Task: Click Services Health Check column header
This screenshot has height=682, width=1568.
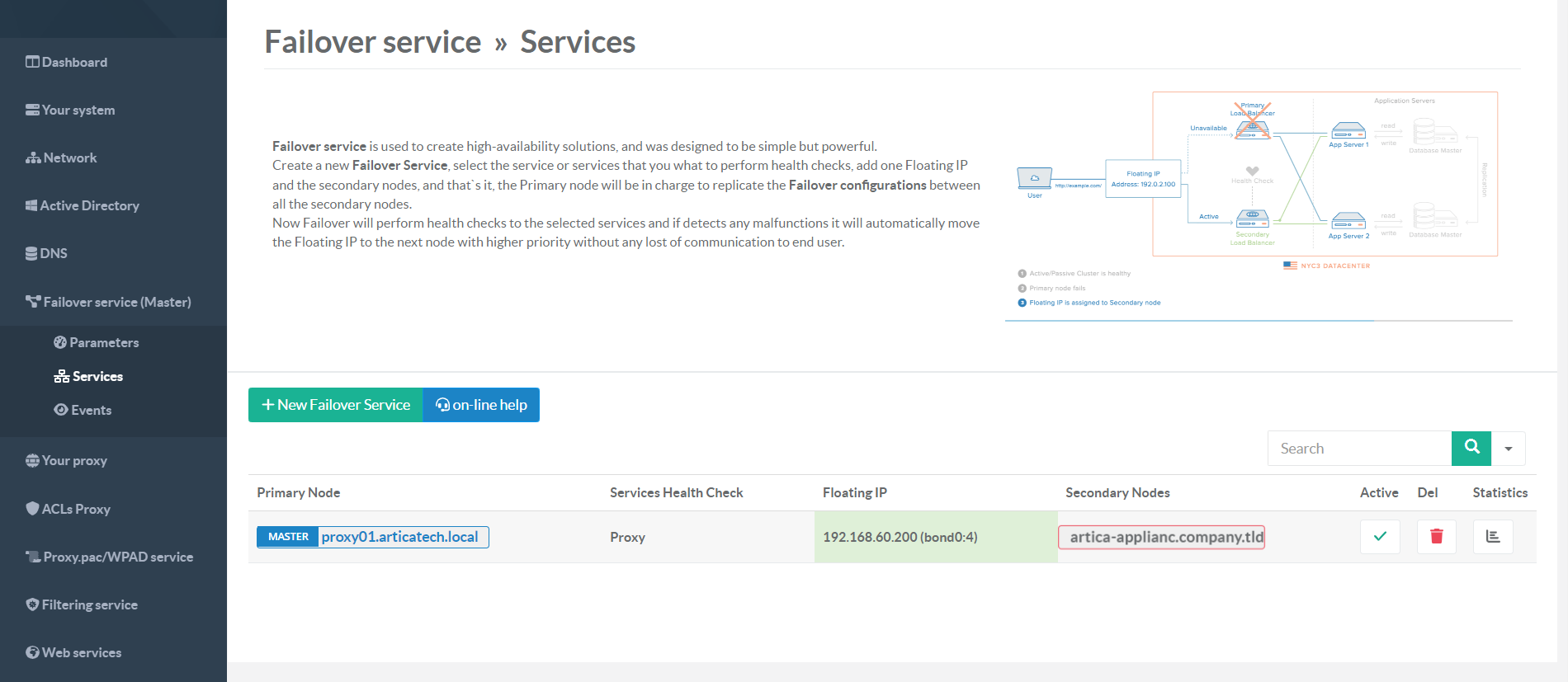Action: tap(677, 492)
